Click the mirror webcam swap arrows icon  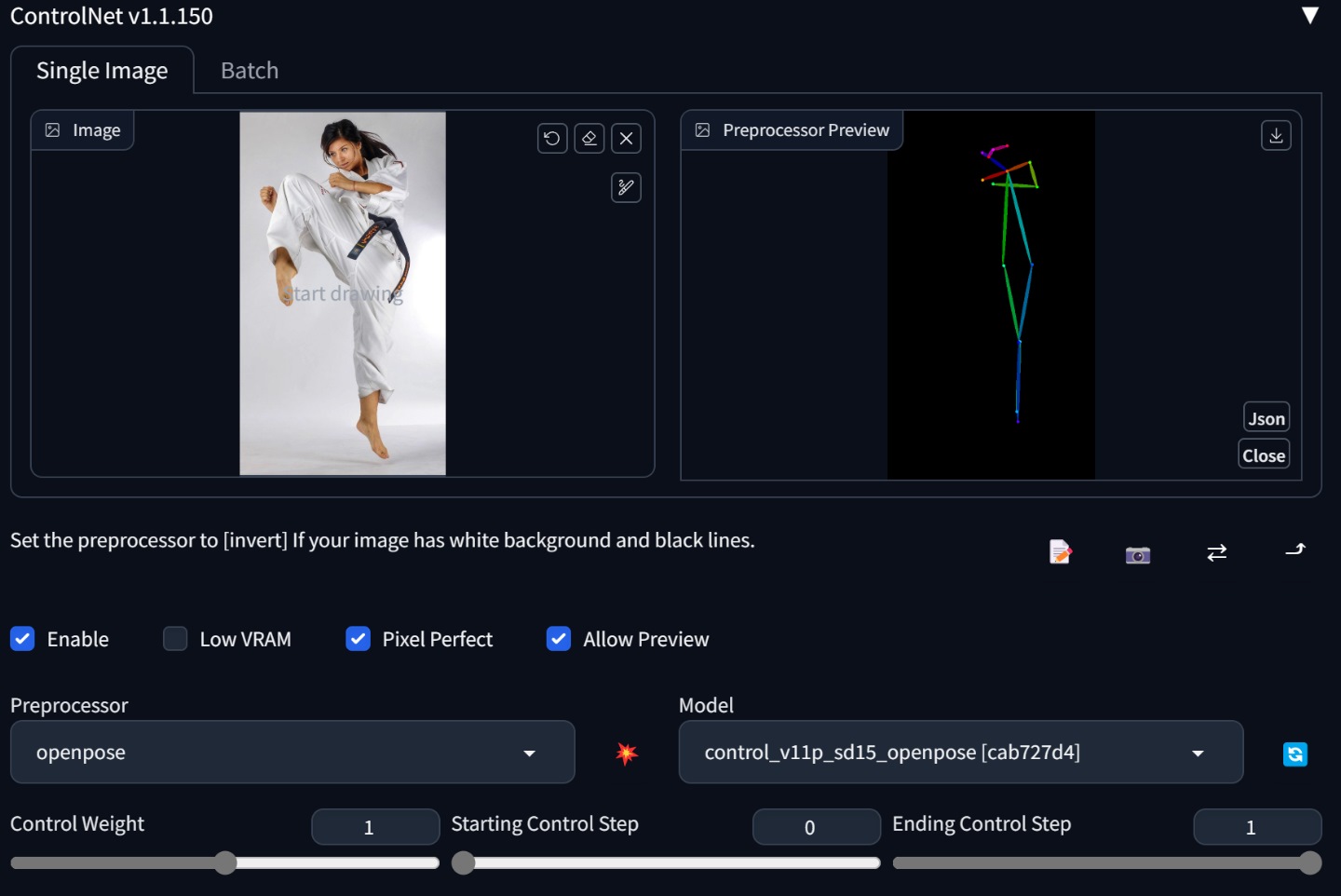click(1216, 553)
